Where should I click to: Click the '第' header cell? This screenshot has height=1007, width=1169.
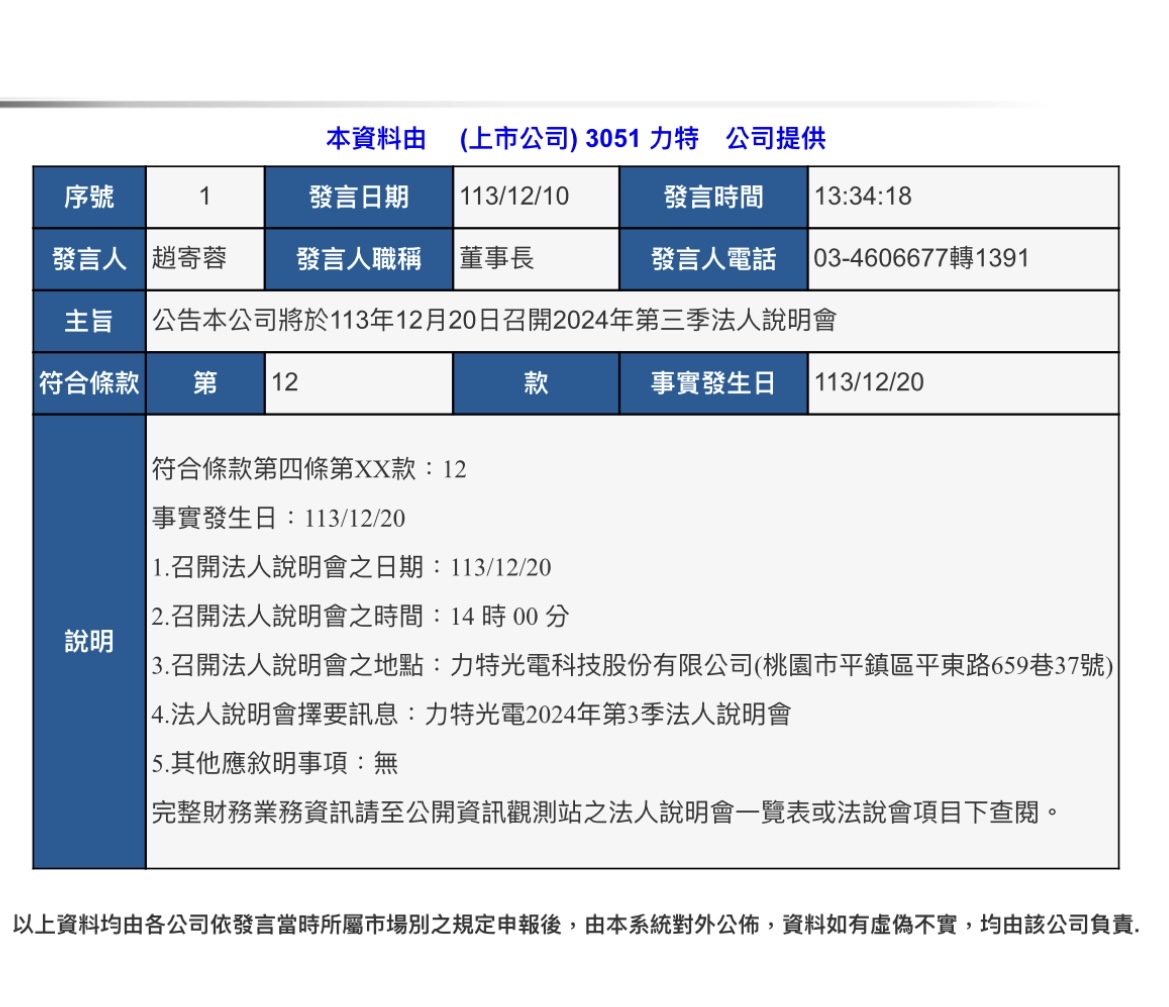pos(205,382)
